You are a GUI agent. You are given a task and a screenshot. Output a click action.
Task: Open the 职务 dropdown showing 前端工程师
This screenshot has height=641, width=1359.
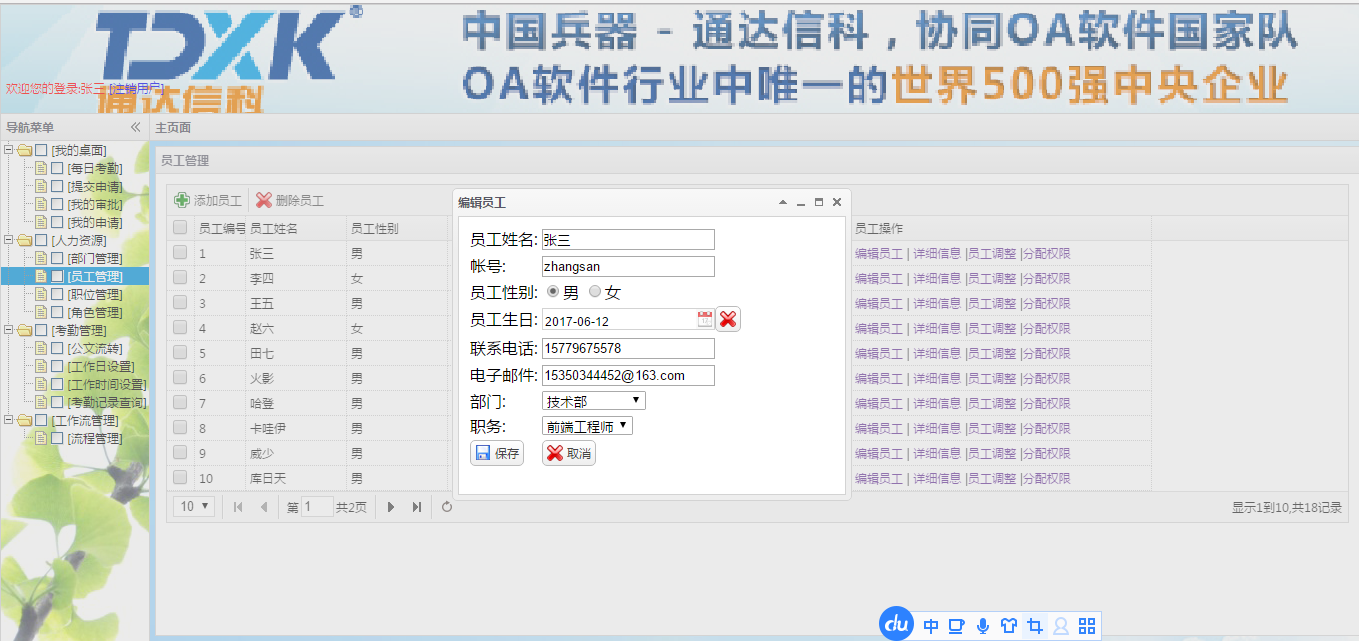pyautogui.click(x=588, y=426)
